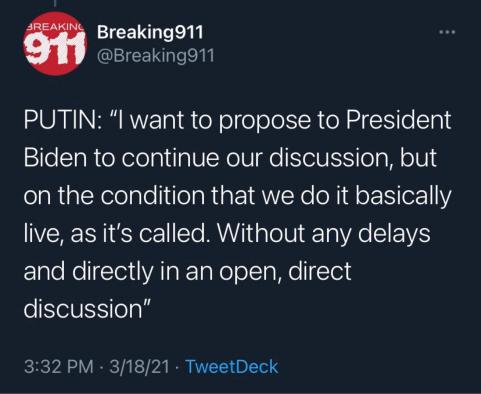
Task: Click the 3:32 PM timestamp
Action: [x=59, y=367]
